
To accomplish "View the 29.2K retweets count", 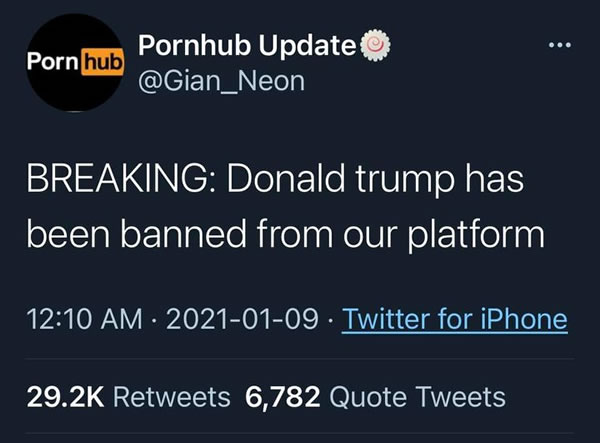I will (x=65, y=397).
